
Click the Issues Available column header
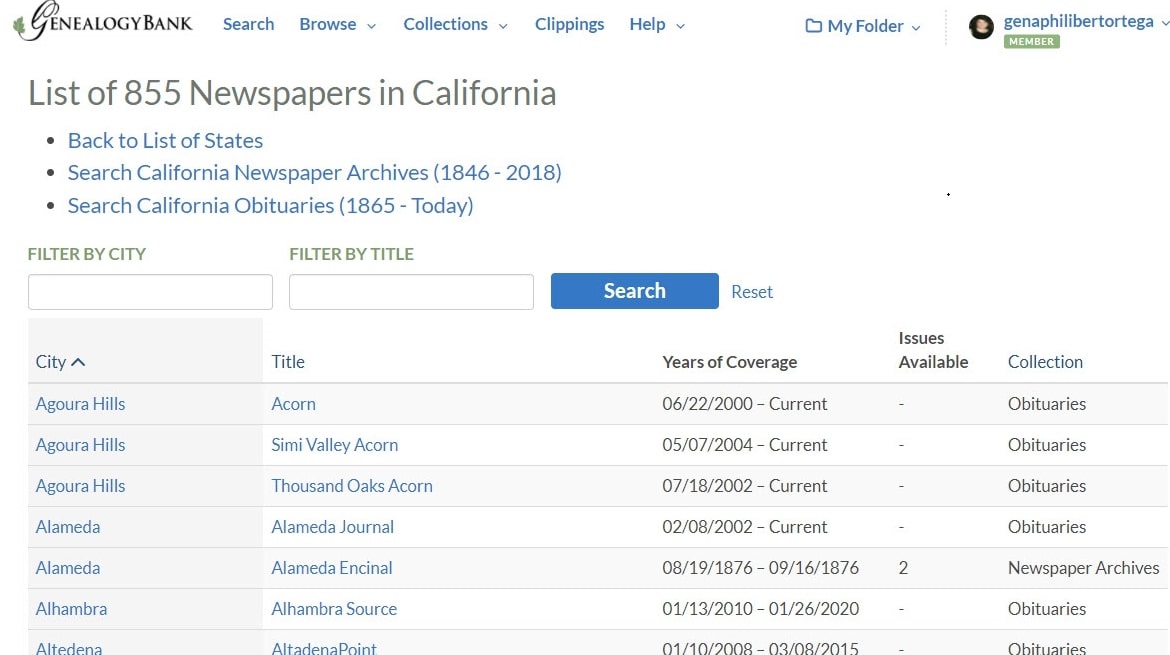pyautogui.click(x=933, y=350)
